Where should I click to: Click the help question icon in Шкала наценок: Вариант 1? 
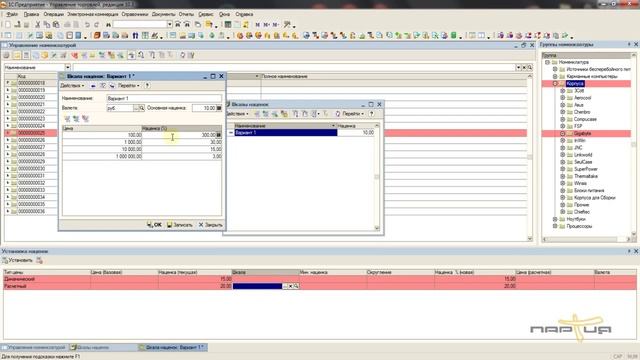tap(147, 86)
